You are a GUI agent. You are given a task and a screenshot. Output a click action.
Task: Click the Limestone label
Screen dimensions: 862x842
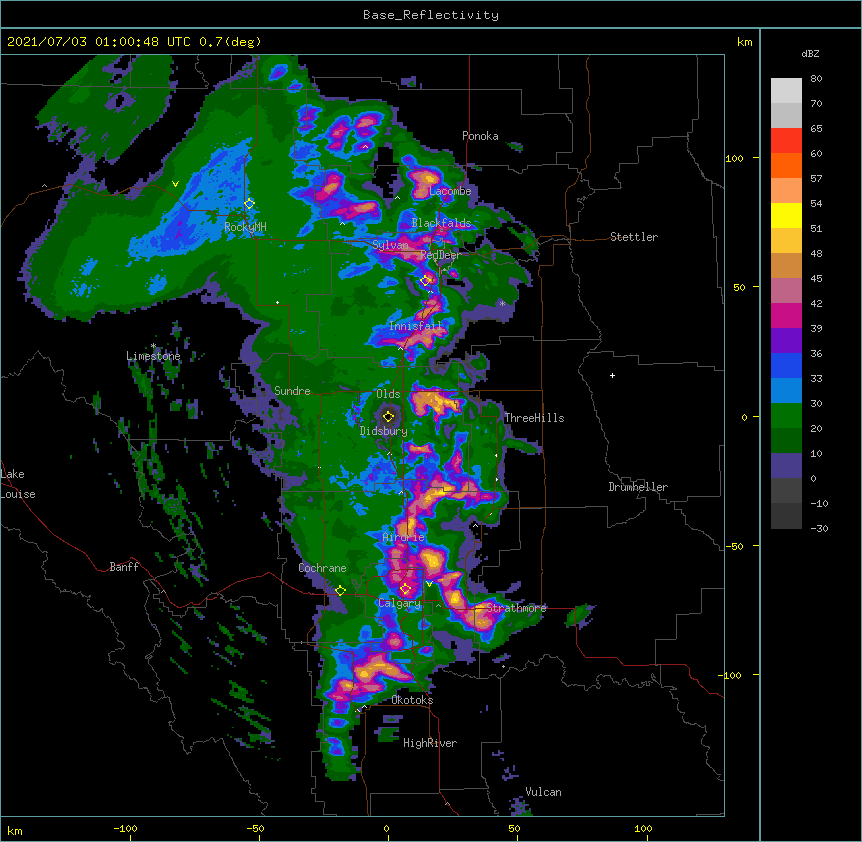pos(153,356)
